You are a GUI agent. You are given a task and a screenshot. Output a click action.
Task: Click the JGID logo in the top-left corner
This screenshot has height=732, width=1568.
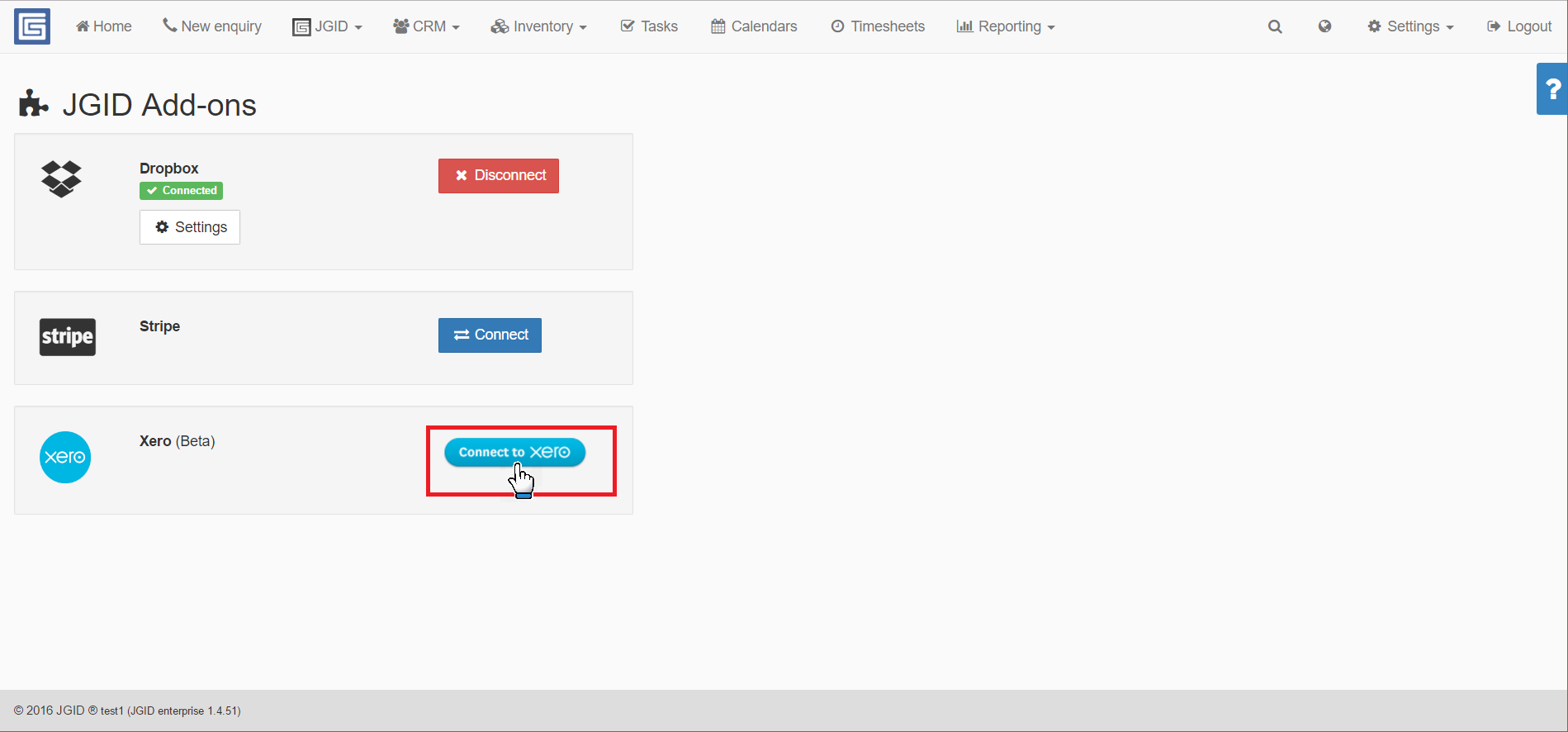[32, 26]
